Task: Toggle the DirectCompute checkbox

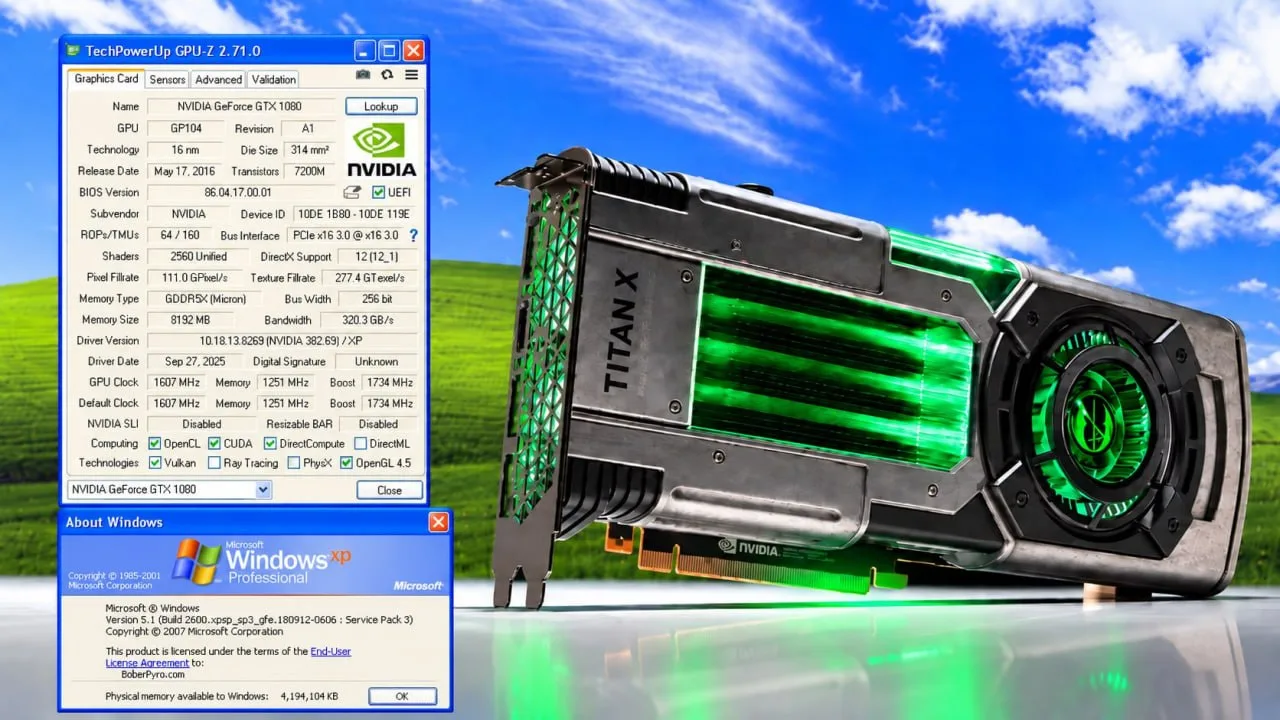Action: 270,444
